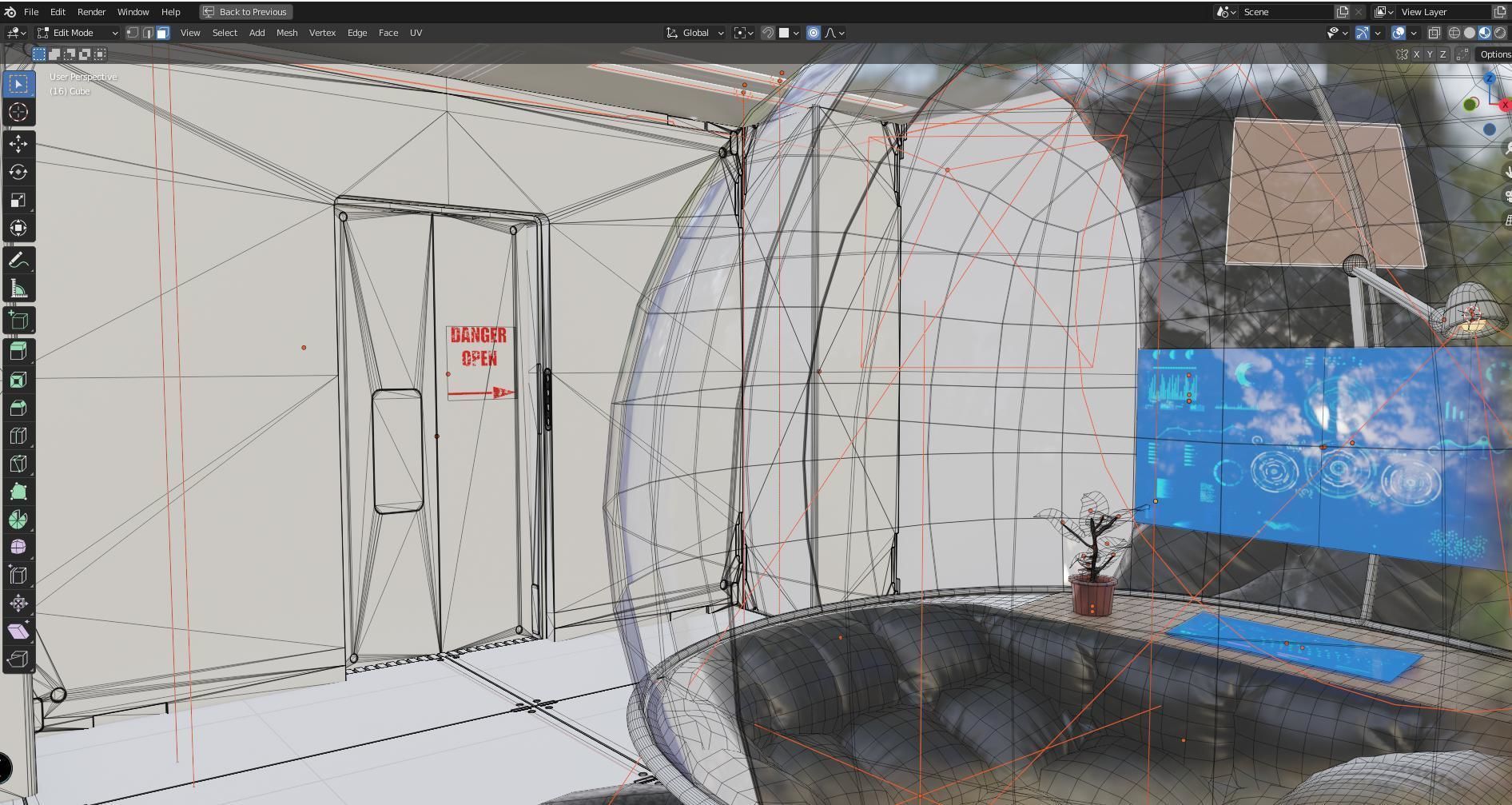Expand the overlays options dropdown
The width and height of the screenshot is (1512, 805).
(1414, 33)
